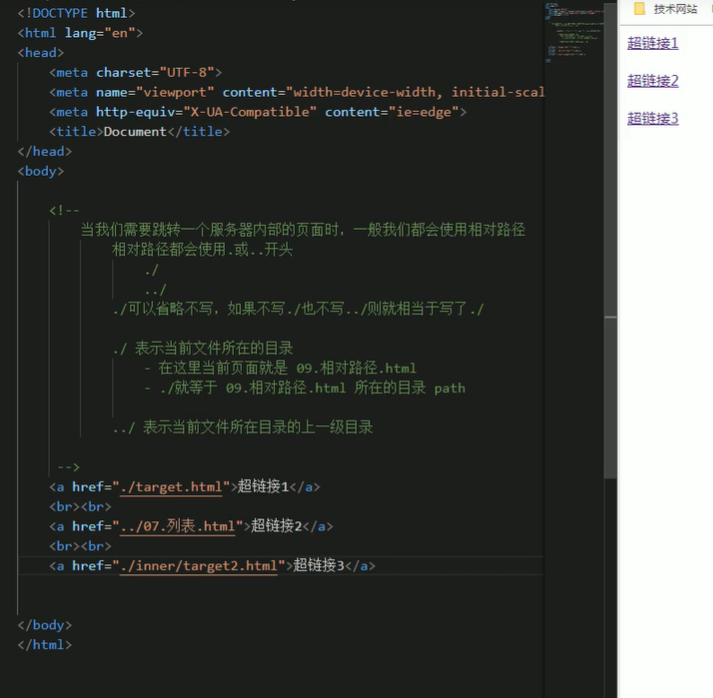
Task: Click the first br br line
Action: [80, 507]
